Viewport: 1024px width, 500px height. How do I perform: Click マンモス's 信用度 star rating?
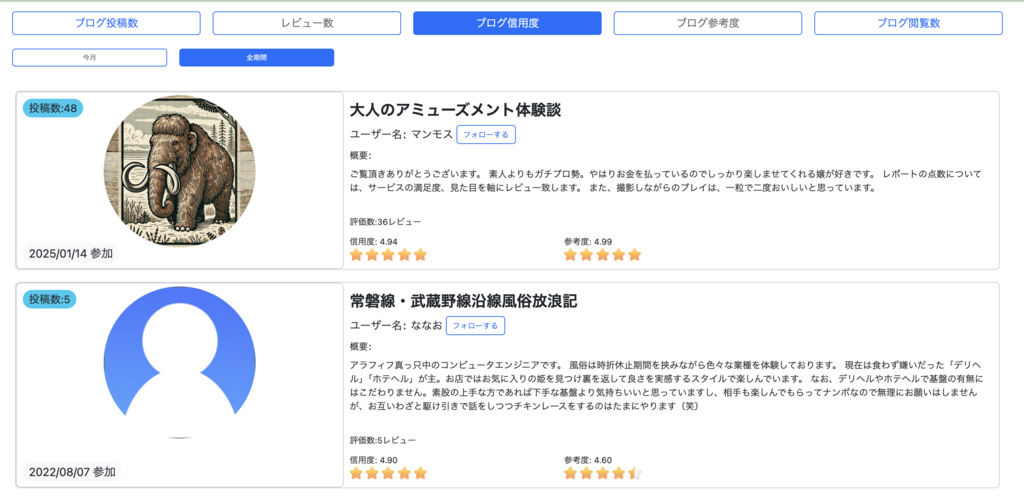(x=388, y=255)
